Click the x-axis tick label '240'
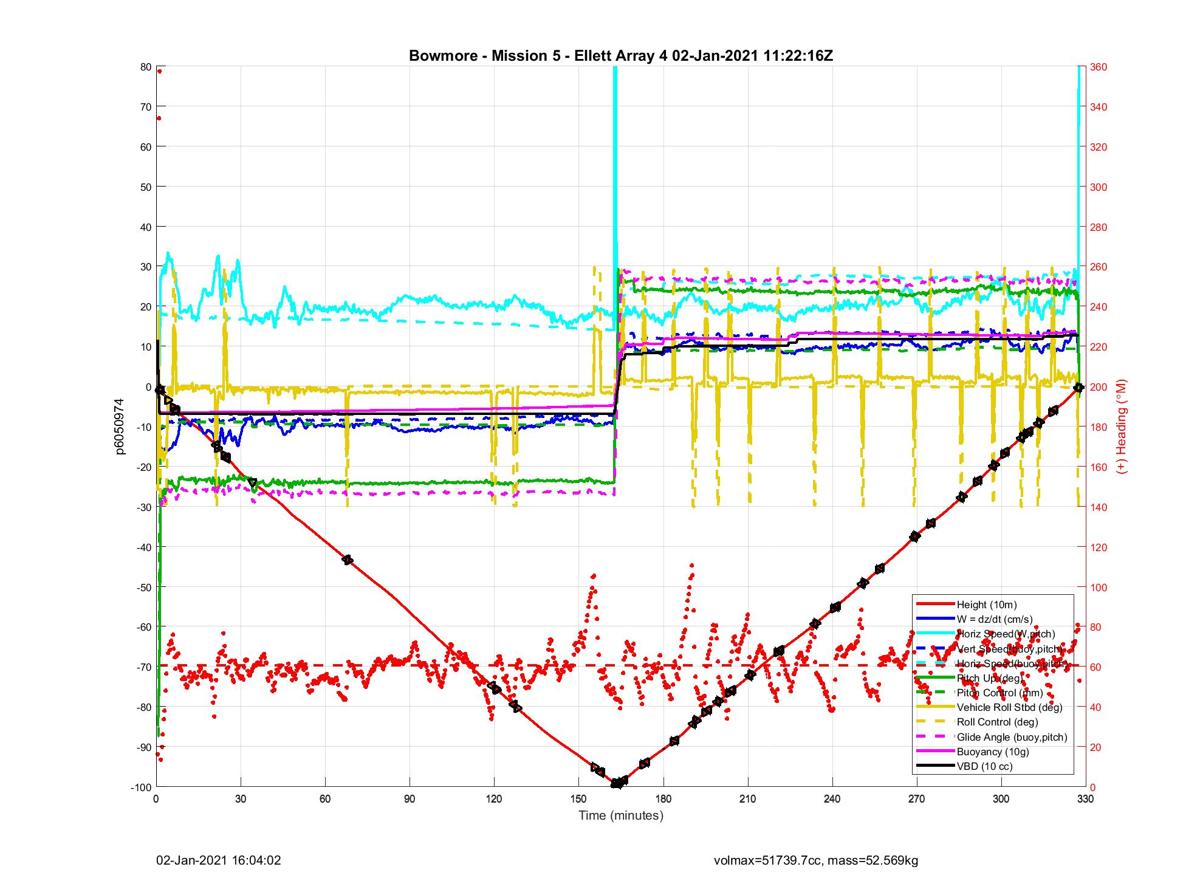Viewport: 1200px width, 885px height. (x=832, y=799)
